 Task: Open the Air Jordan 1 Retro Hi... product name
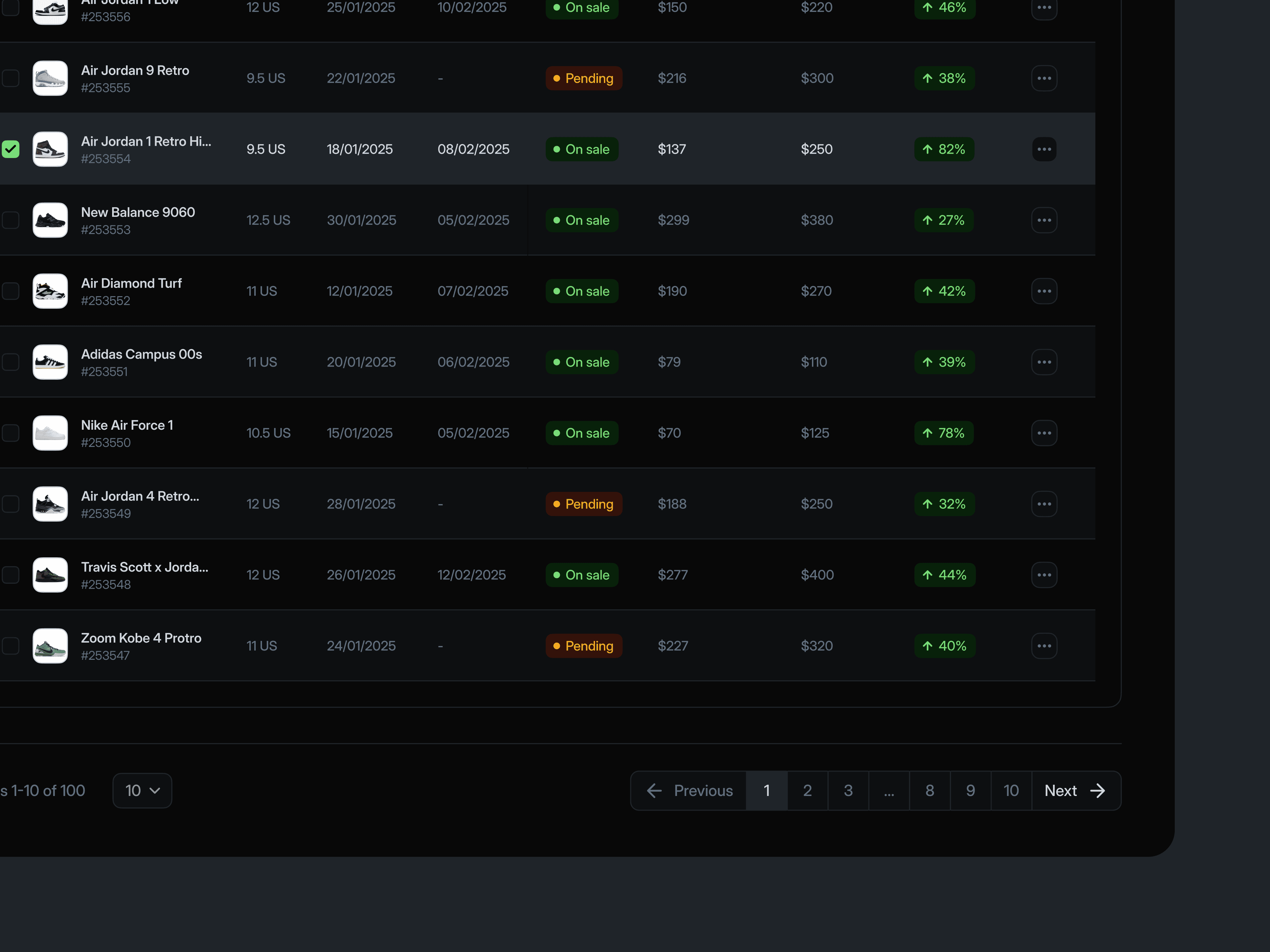click(146, 141)
